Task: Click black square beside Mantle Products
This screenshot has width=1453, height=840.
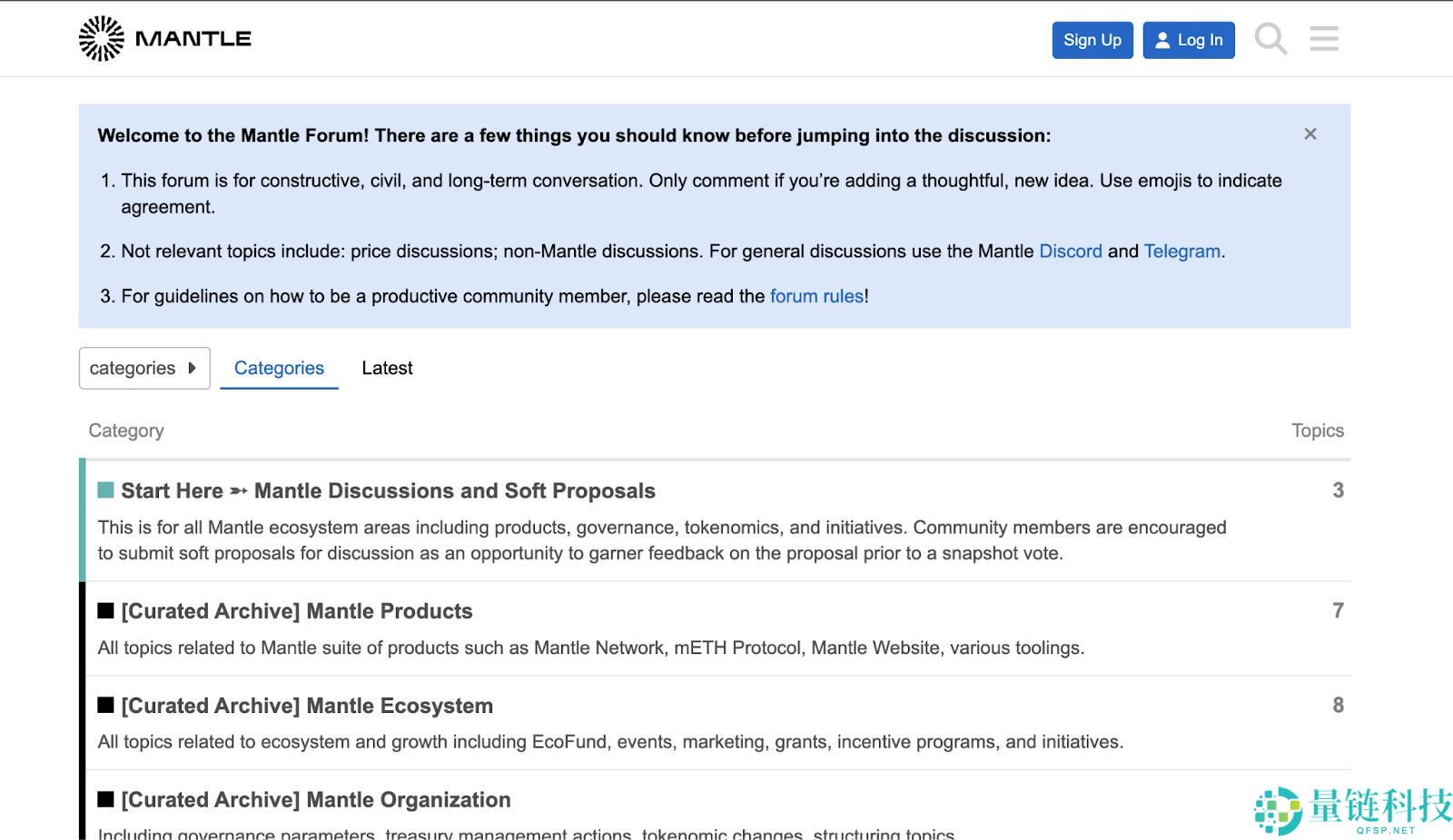Action: click(105, 611)
